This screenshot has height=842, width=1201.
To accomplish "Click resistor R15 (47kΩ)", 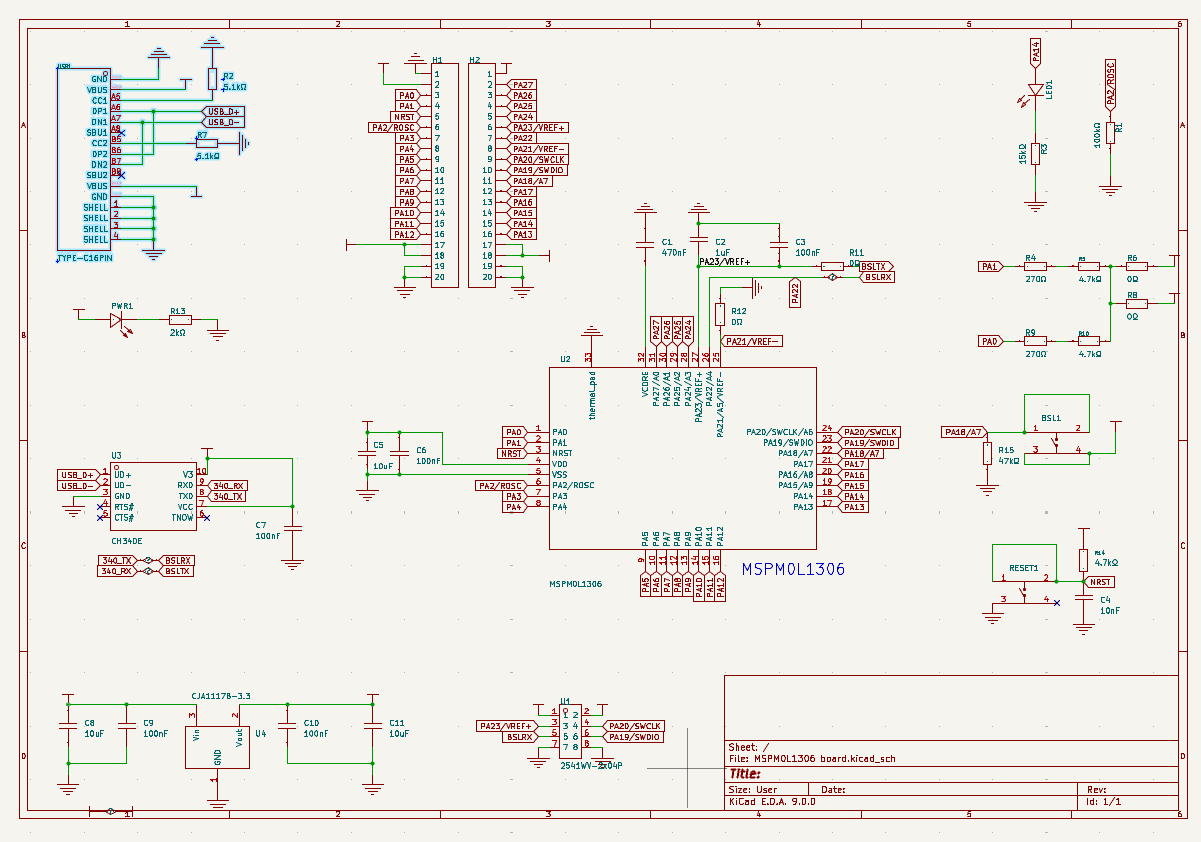I will coord(987,455).
